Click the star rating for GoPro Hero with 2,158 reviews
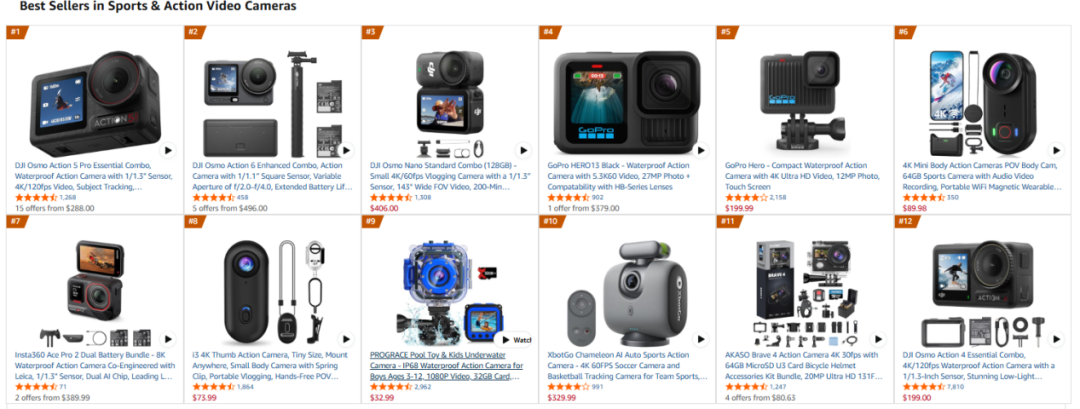 pyautogui.click(x=746, y=198)
